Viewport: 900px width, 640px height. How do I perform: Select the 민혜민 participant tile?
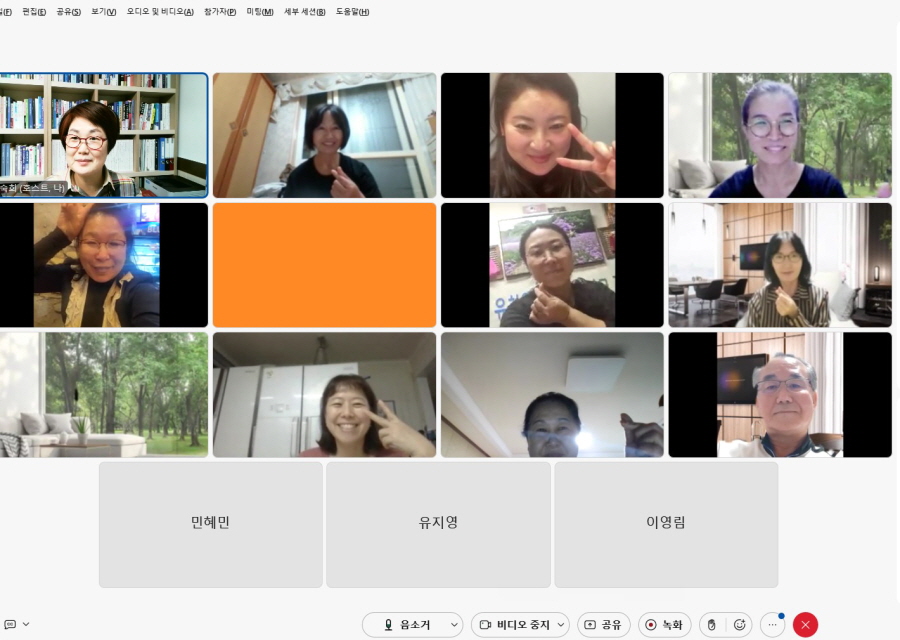coord(210,524)
